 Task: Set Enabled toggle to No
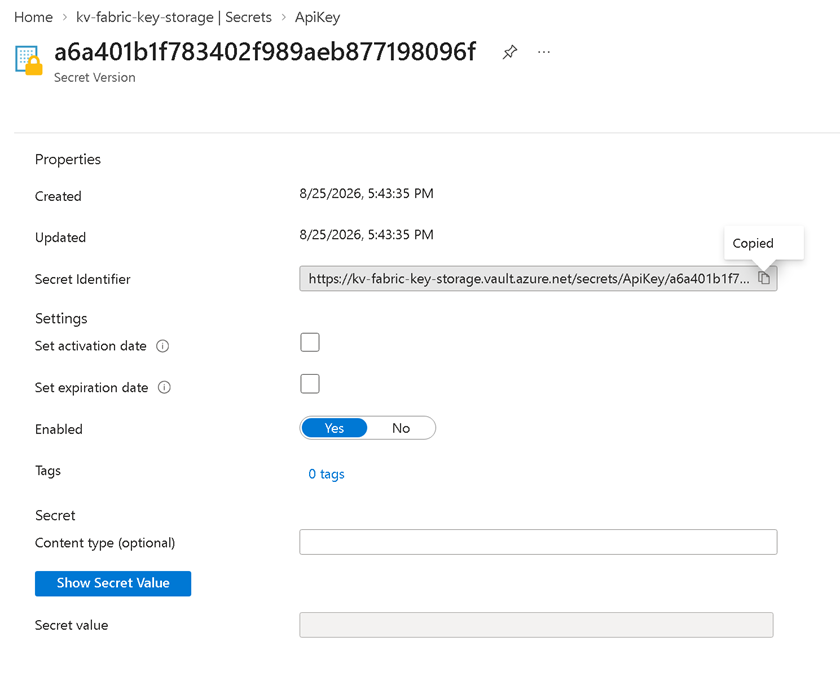[401, 428]
